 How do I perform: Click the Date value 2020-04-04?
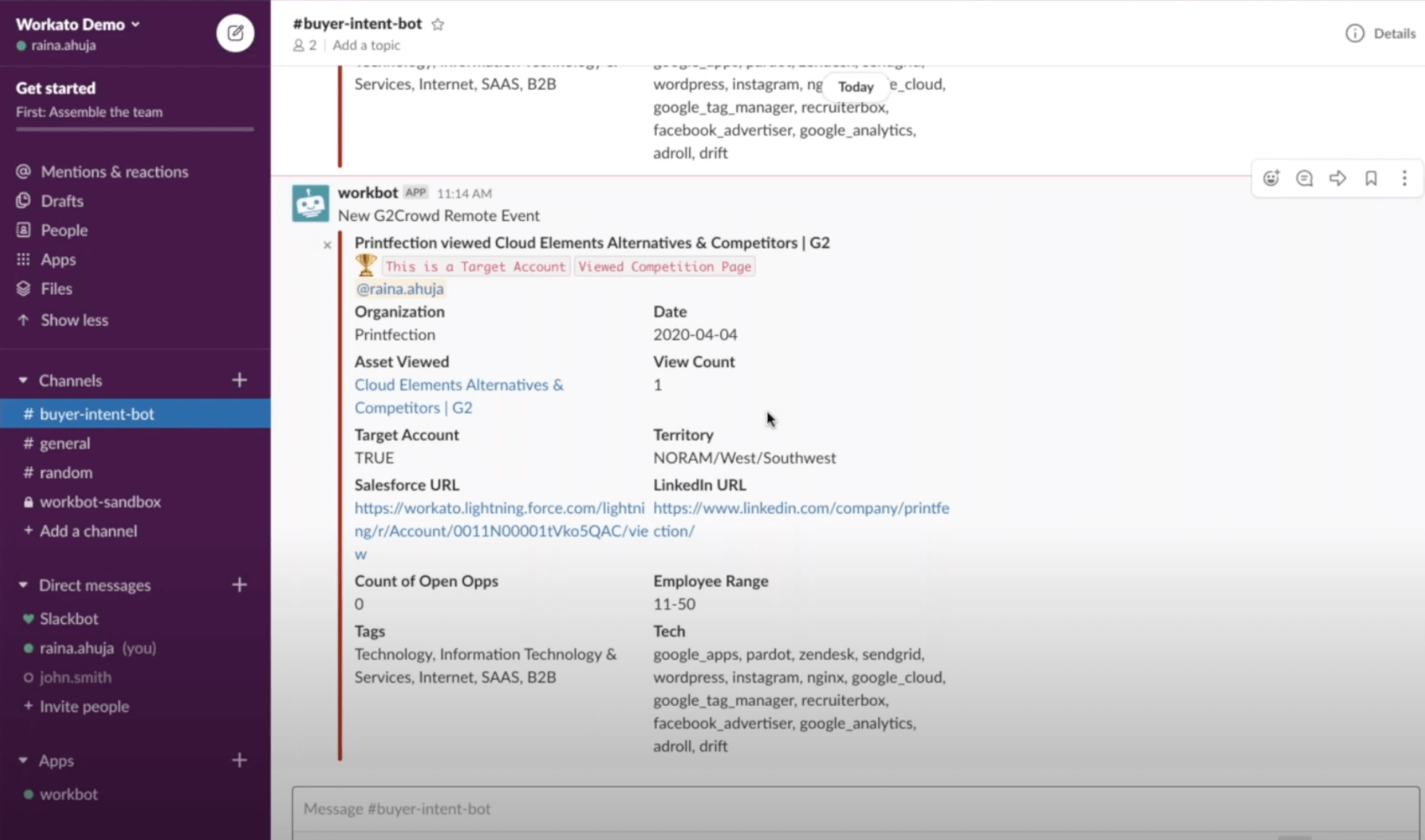(x=695, y=334)
